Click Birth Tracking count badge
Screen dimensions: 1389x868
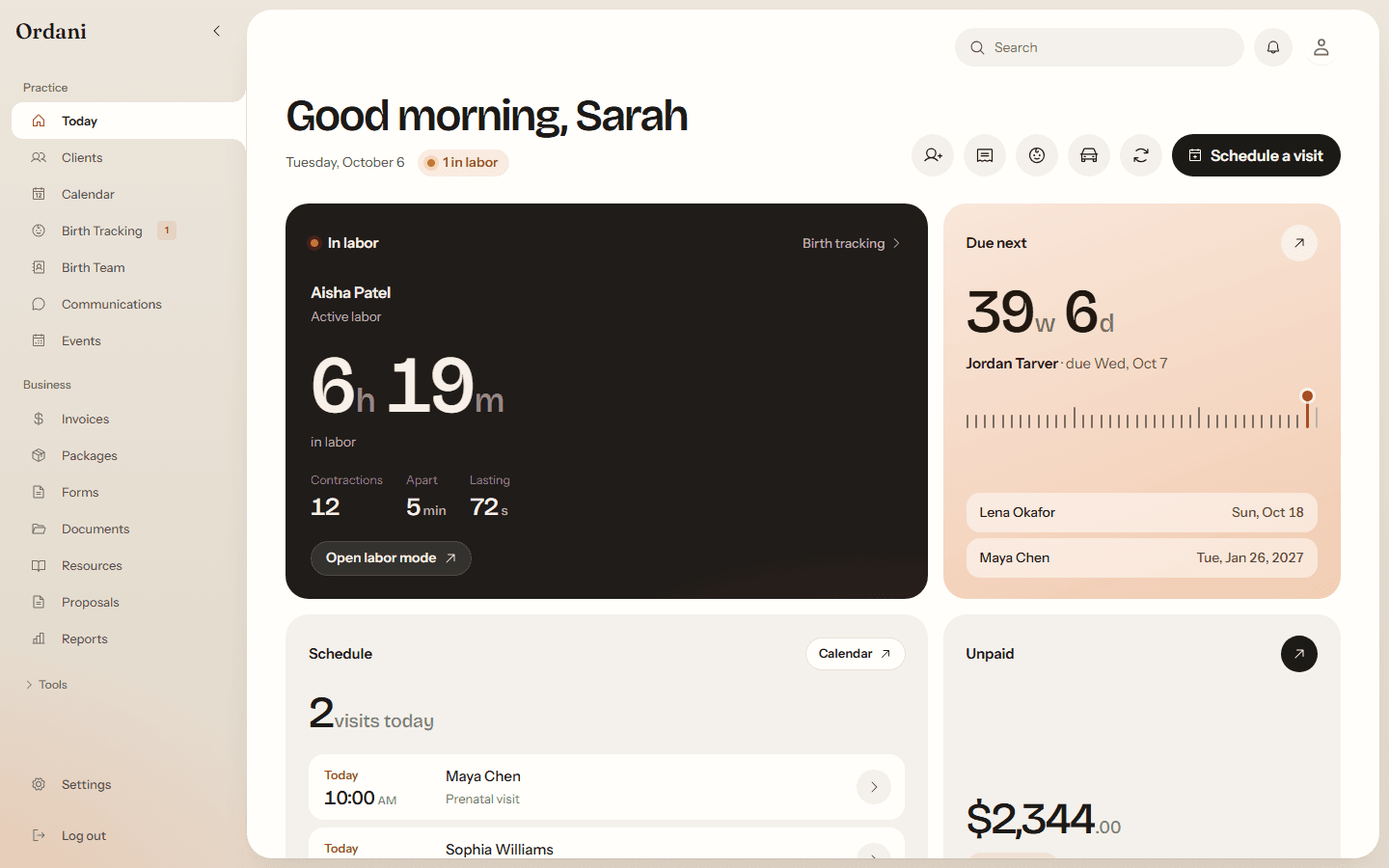coord(167,231)
